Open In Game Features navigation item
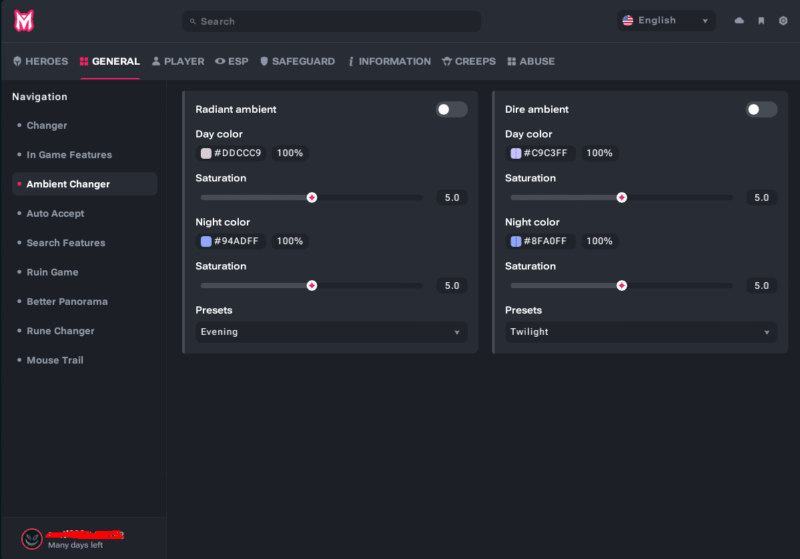This screenshot has width=800, height=559. click(69, 155)
